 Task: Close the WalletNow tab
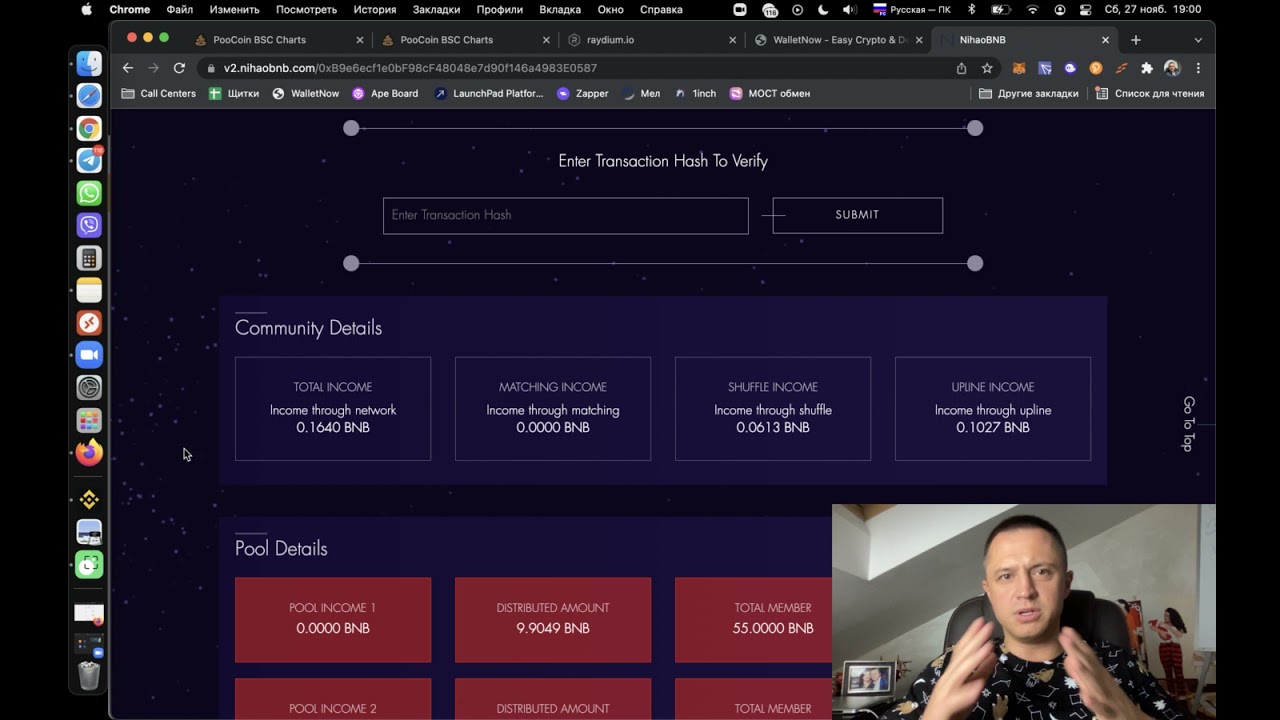[x=920, y=40]
